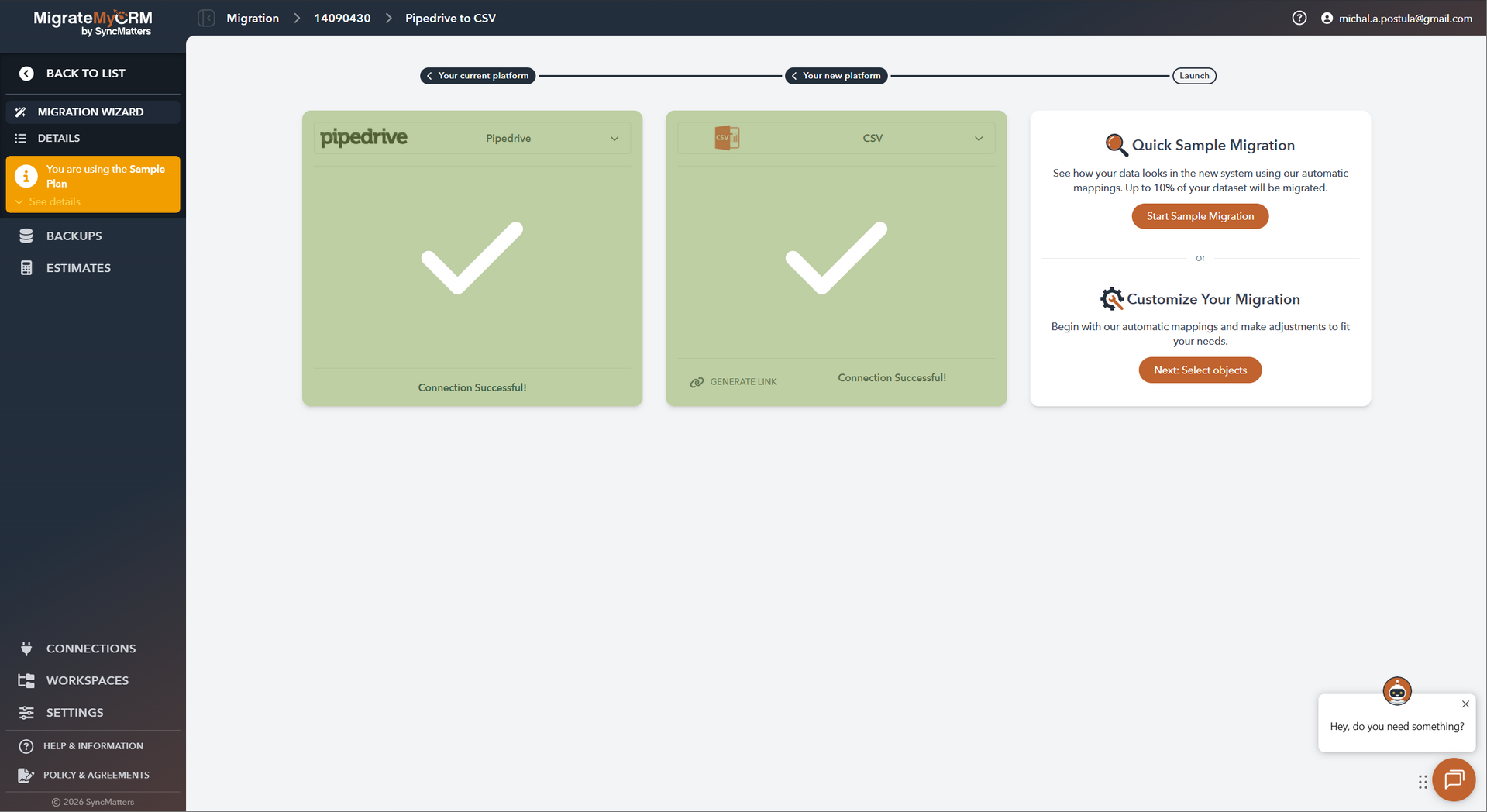Click the chat widget drag handle dots
This screenshot has height=812, width=1487.
pos(1423,783)
